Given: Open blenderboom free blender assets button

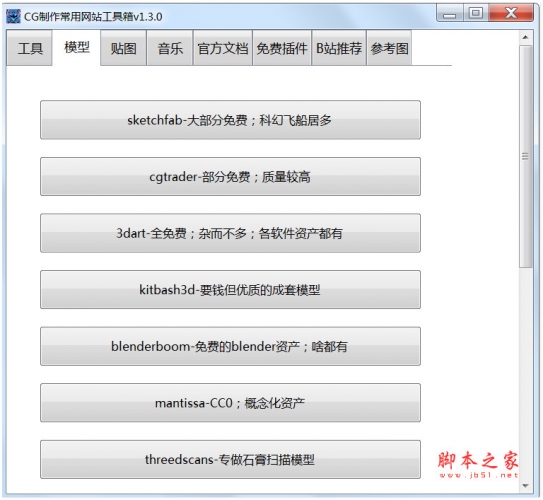Looking at the screenshot, I should [230, 346].
